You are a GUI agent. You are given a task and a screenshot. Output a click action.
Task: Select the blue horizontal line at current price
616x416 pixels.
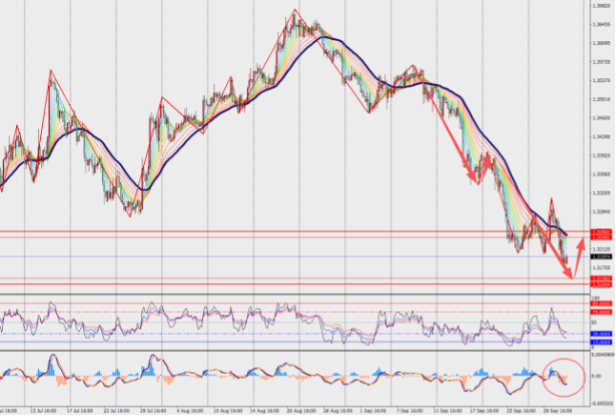pyautogui.click(x=295, y=257)
